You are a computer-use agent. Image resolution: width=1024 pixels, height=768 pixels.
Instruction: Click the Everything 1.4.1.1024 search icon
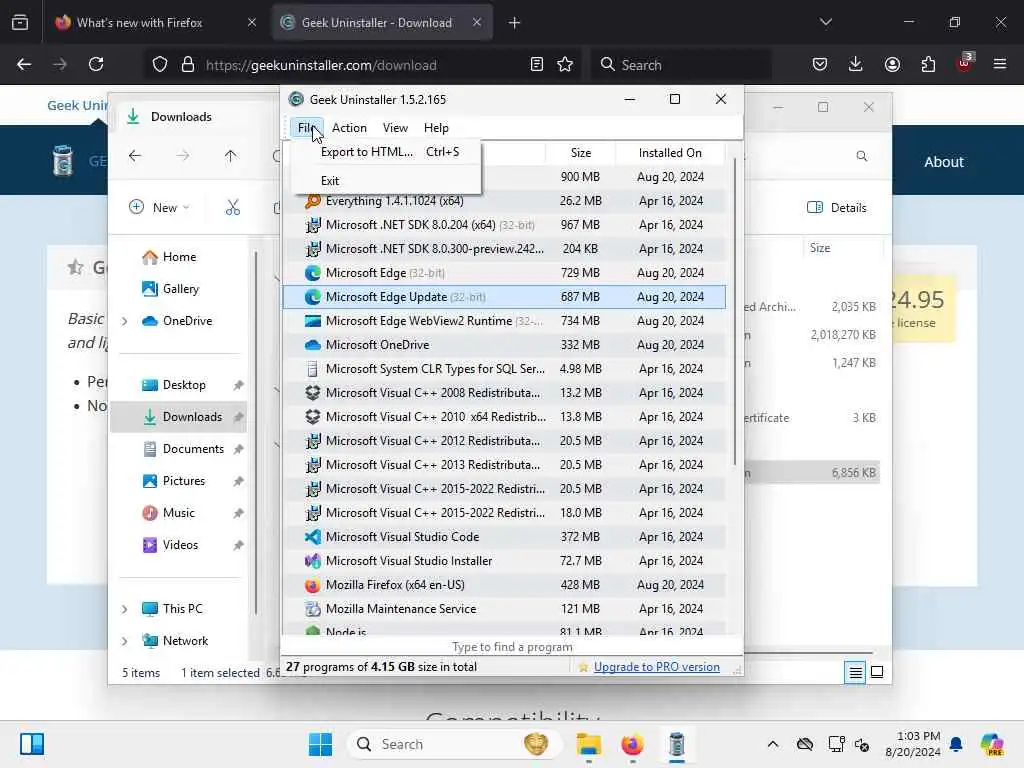point(313,200)
